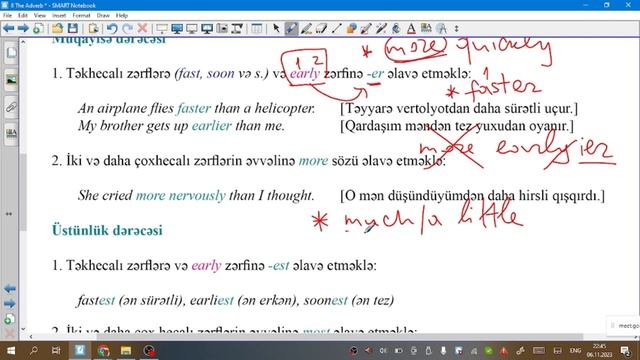Move the toolbar to bottom using arrows icon
Viewport: 640px width, 360px height.
tap(456, 29)
